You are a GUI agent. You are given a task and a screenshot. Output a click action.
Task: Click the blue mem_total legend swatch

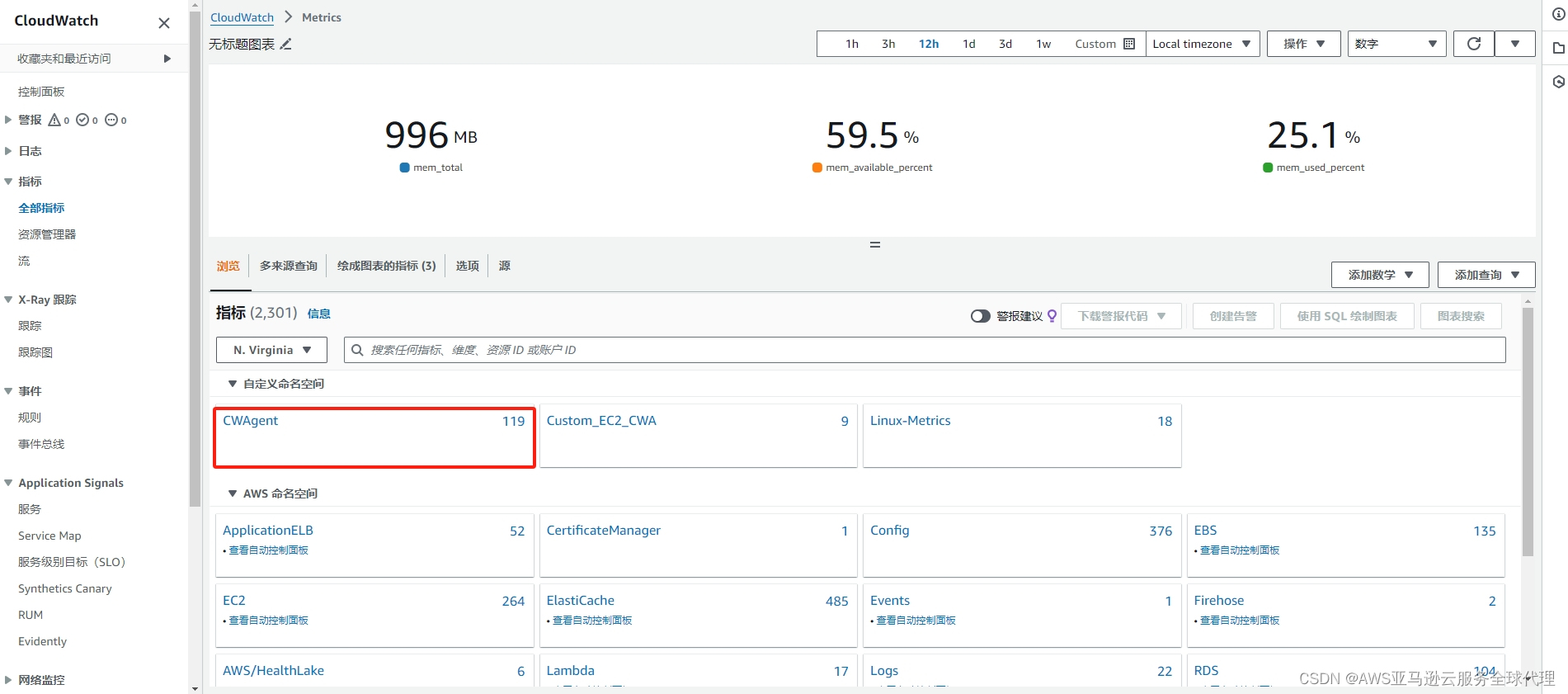click(x=405, y=168)
